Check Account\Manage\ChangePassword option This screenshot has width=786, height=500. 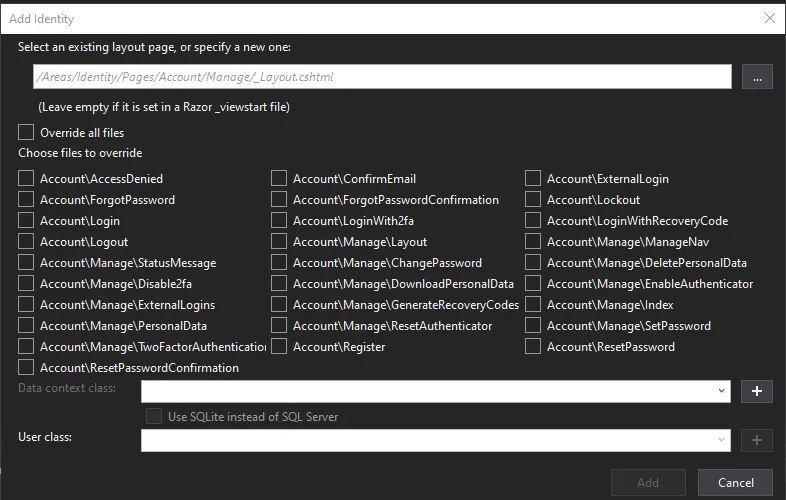point(279,263)
